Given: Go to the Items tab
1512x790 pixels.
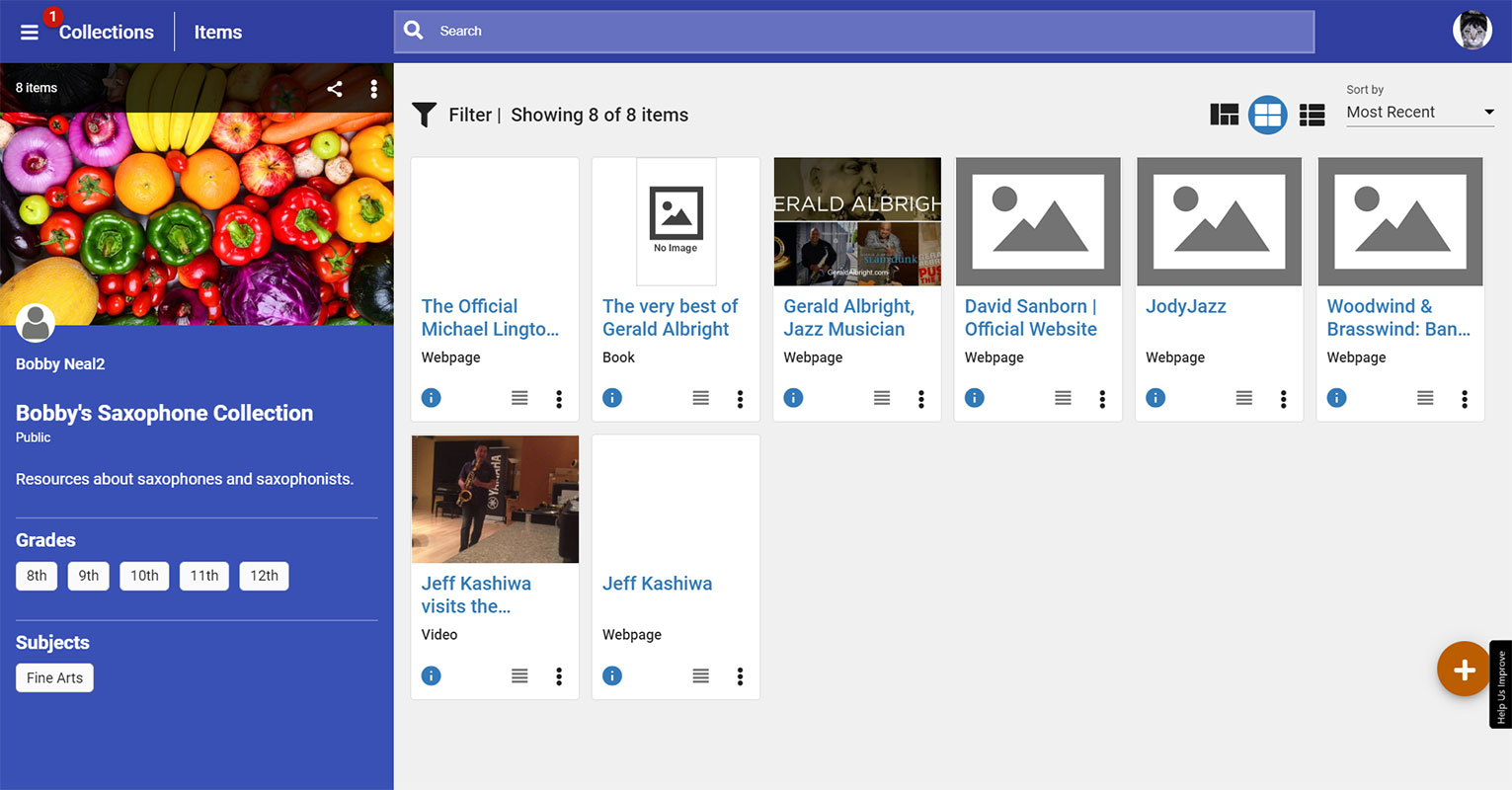Looking at the screenshot, I should 217,32.
